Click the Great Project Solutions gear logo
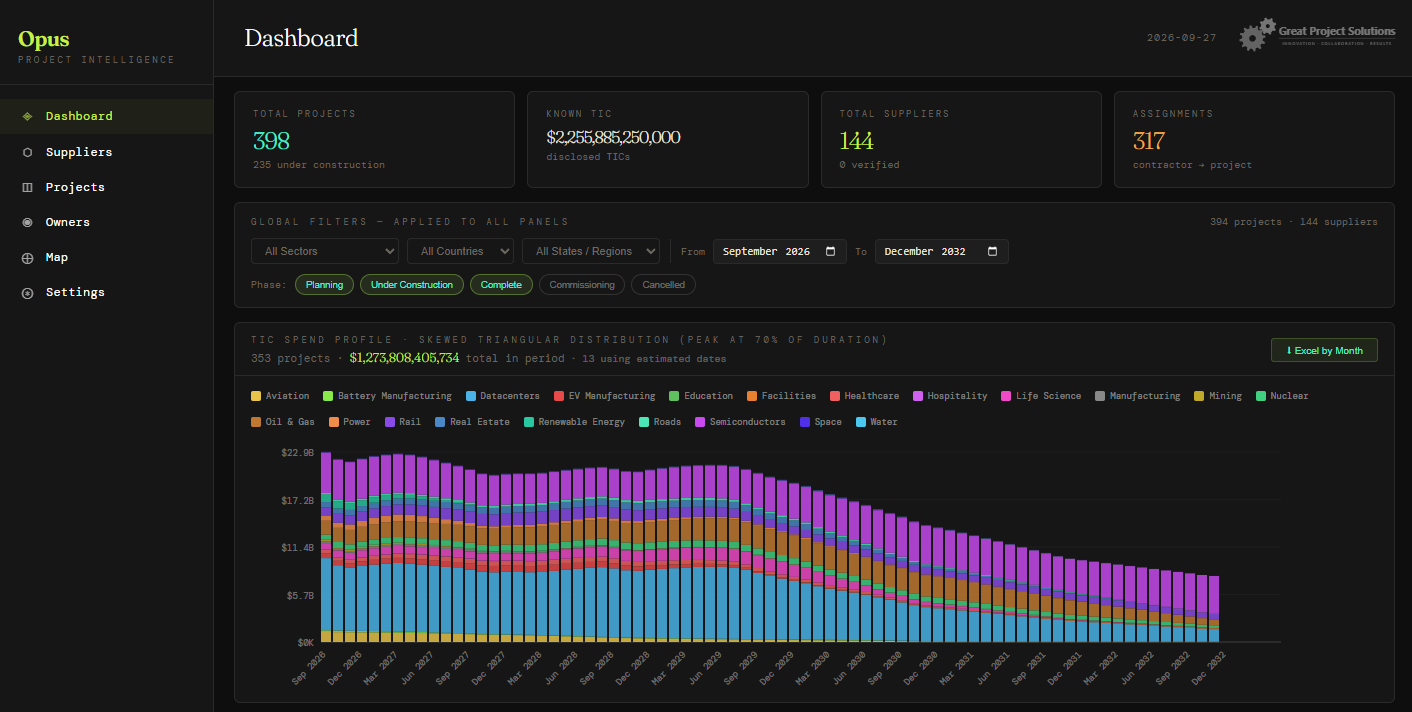The width and height of the screenshot is (1412, 712). (x=1257, y=35)
